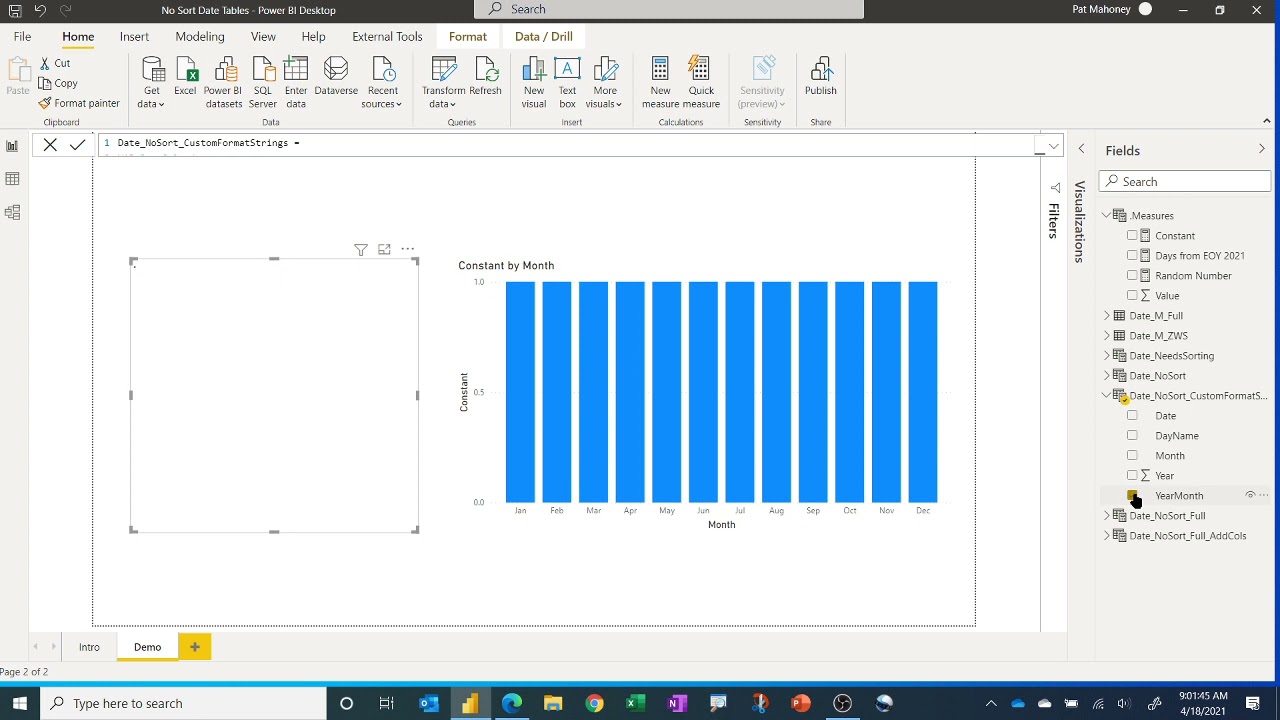Image resolution: width=1280 pixels, height=720 pixels.
Task: Open the Modeling ribbon tab
Action: (200, 36)
